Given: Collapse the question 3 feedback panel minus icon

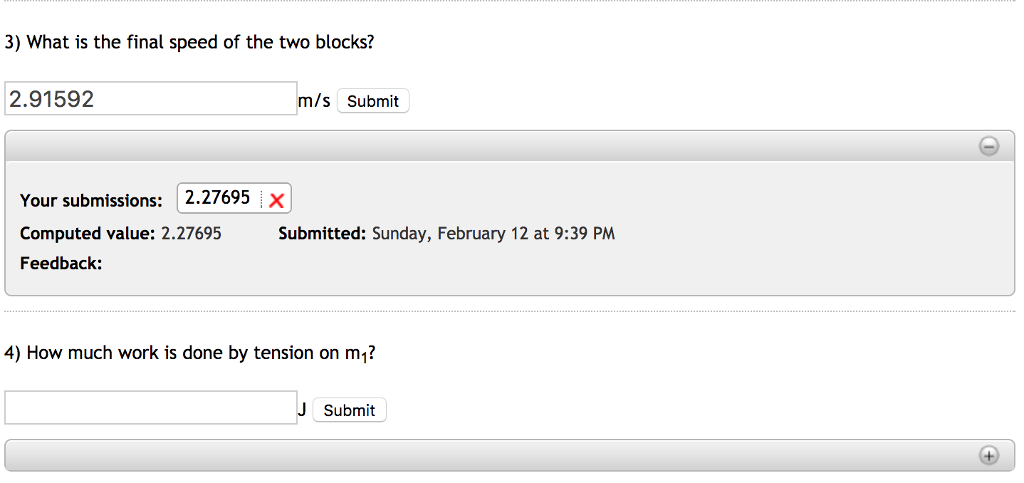Looking at the screenshot, I should (x=988, y=147).
